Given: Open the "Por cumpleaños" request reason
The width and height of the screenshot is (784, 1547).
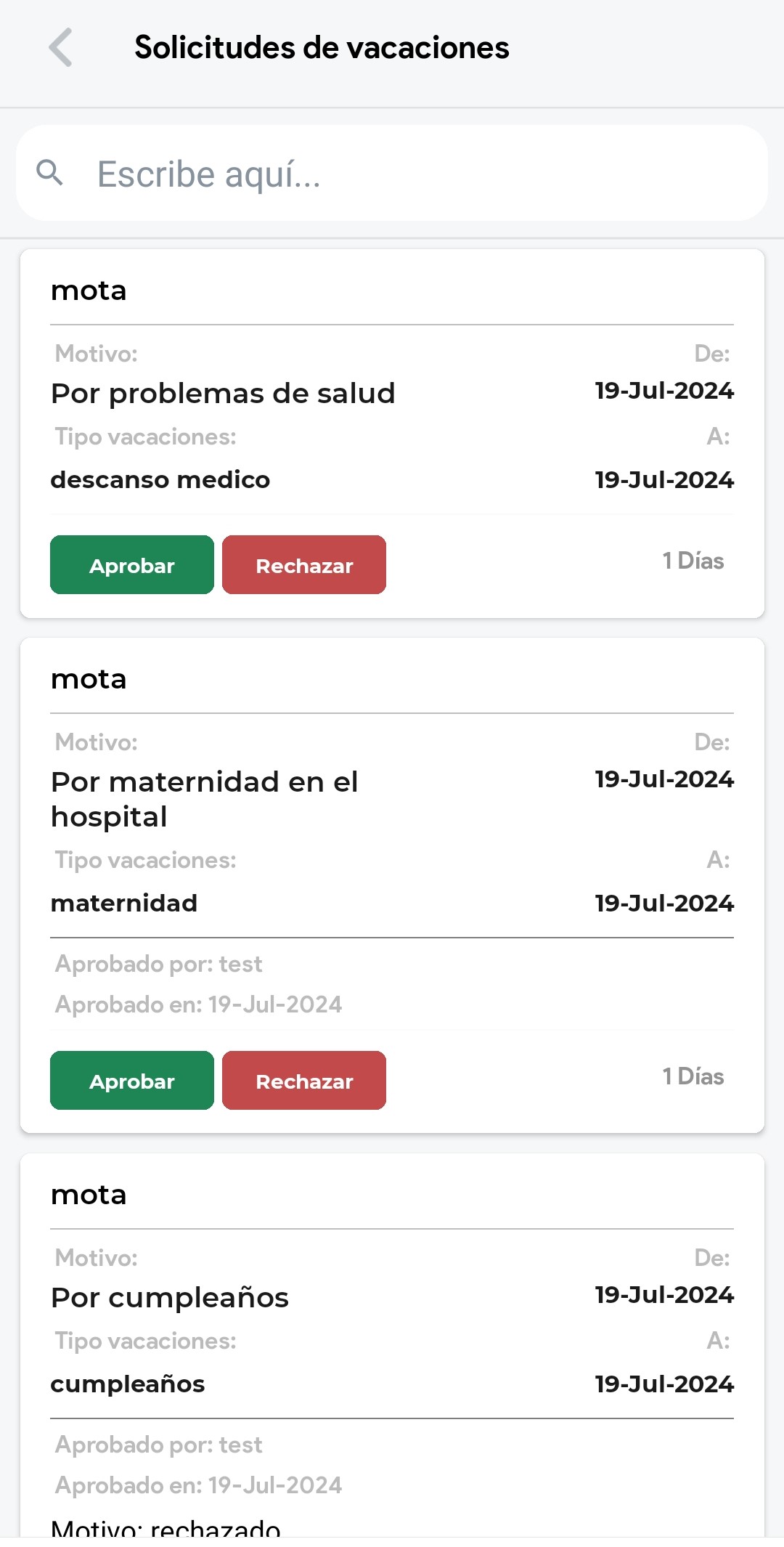Looking at the screenshot, I should [170, 1298].
